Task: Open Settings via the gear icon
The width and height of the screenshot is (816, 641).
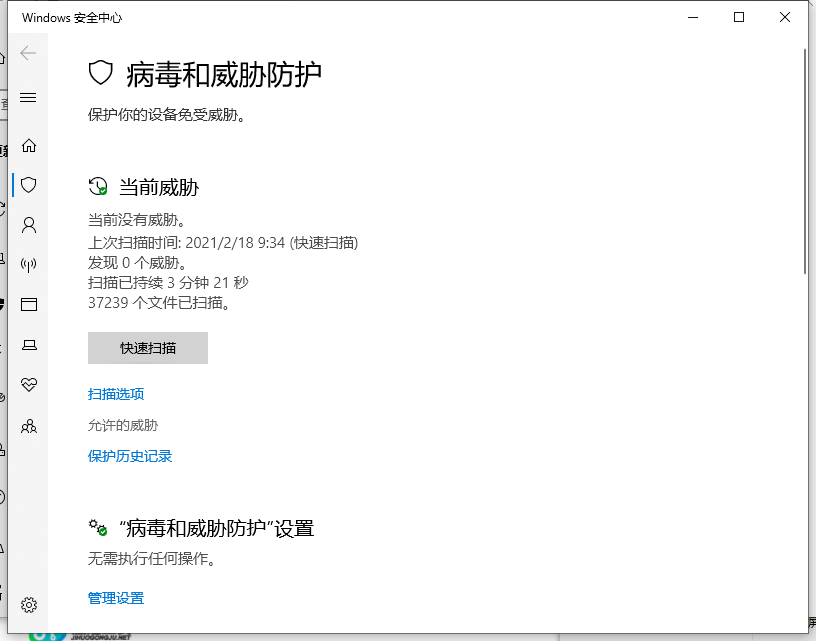Action: click(29, 604)
